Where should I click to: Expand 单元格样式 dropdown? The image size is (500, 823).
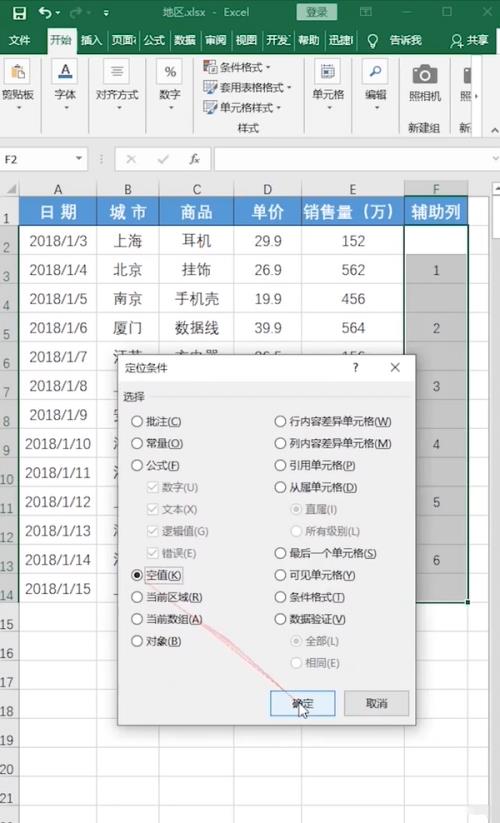(242, 108)
